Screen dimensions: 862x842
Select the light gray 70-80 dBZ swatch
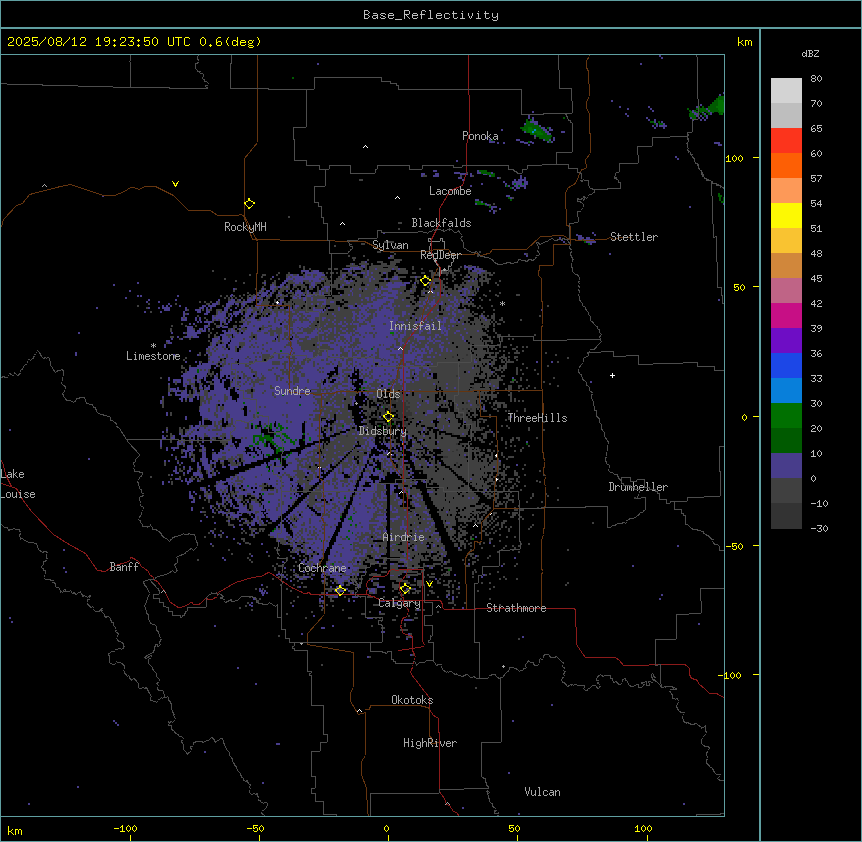point(786,91)
